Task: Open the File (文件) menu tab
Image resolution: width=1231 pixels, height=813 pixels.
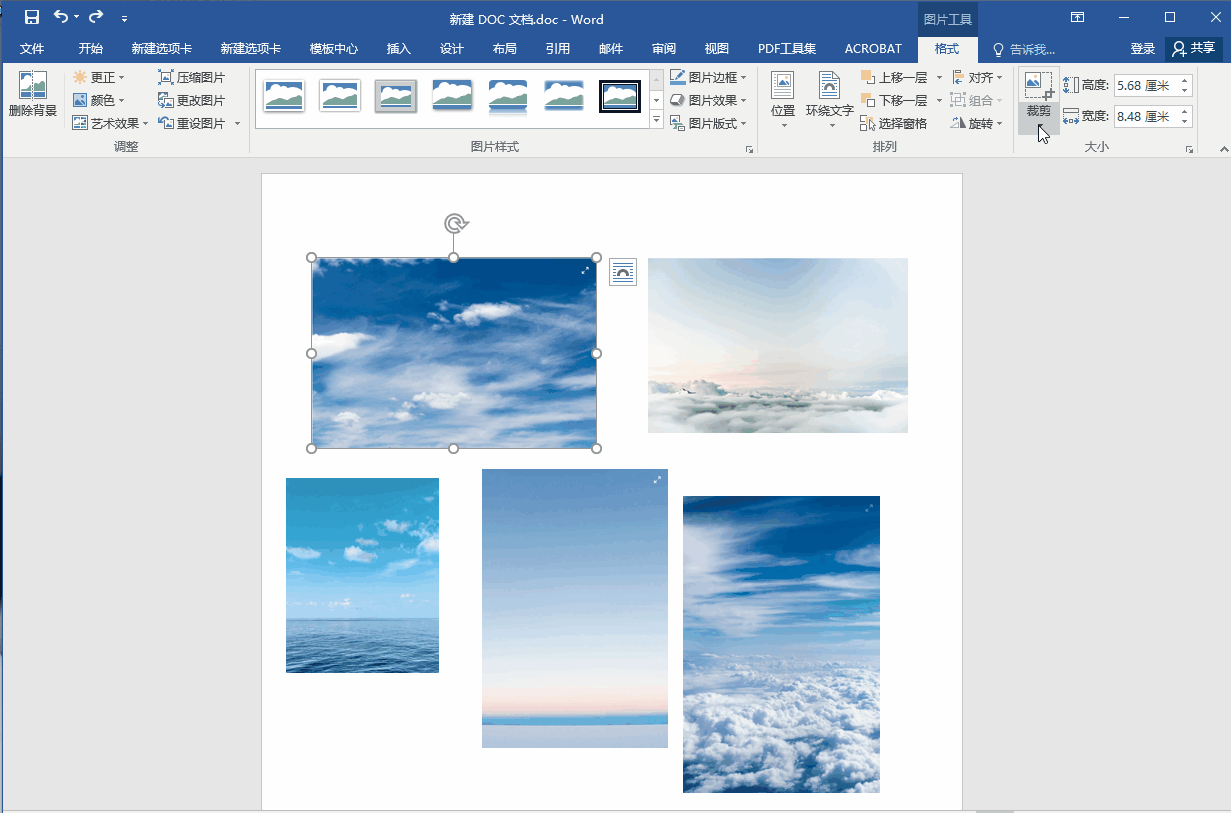Action: [32, 49]
